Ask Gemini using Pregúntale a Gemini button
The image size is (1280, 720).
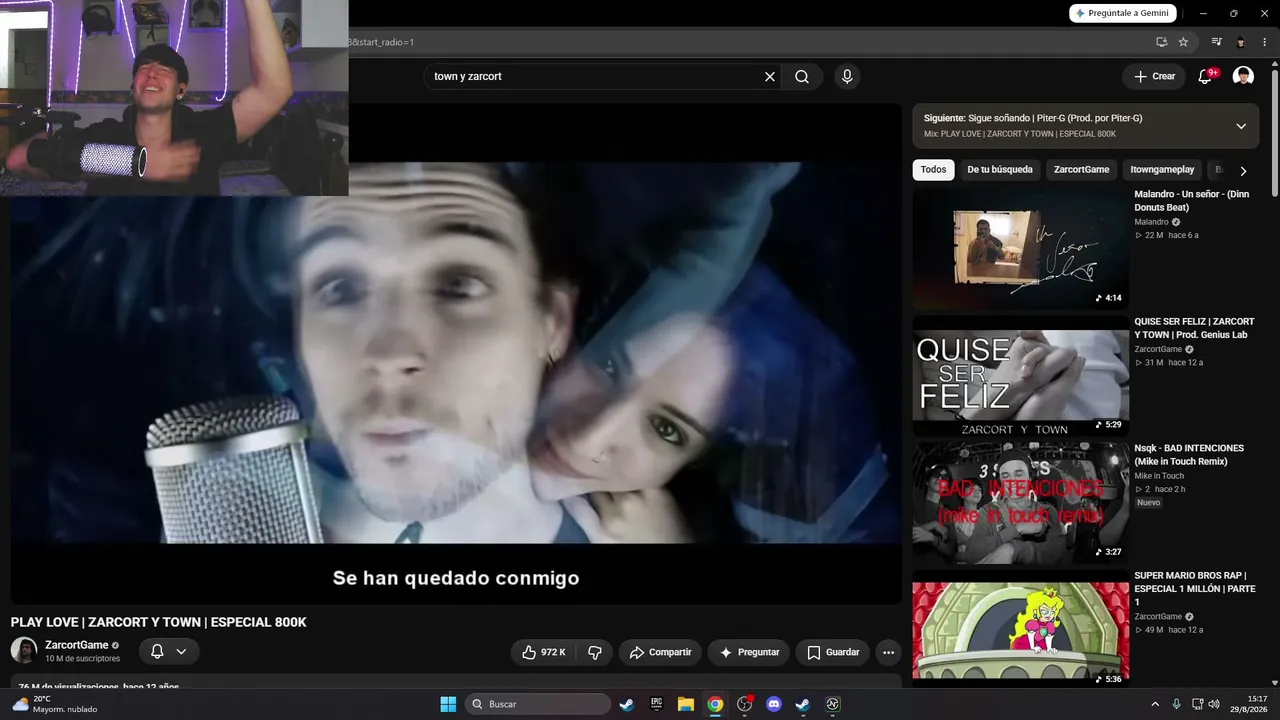1123,13
